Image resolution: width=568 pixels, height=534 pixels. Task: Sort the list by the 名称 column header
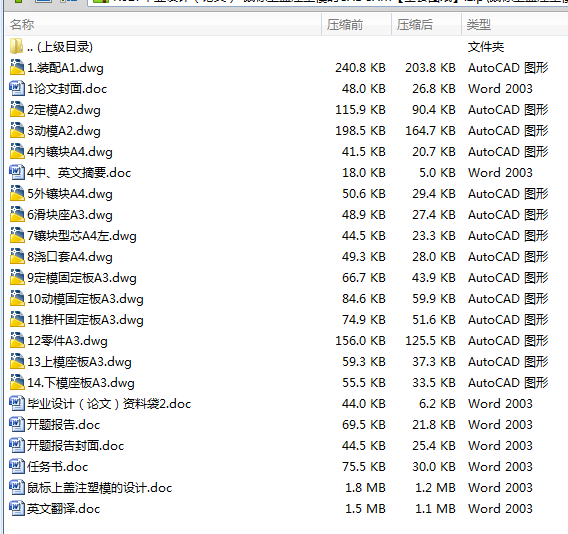163,24
